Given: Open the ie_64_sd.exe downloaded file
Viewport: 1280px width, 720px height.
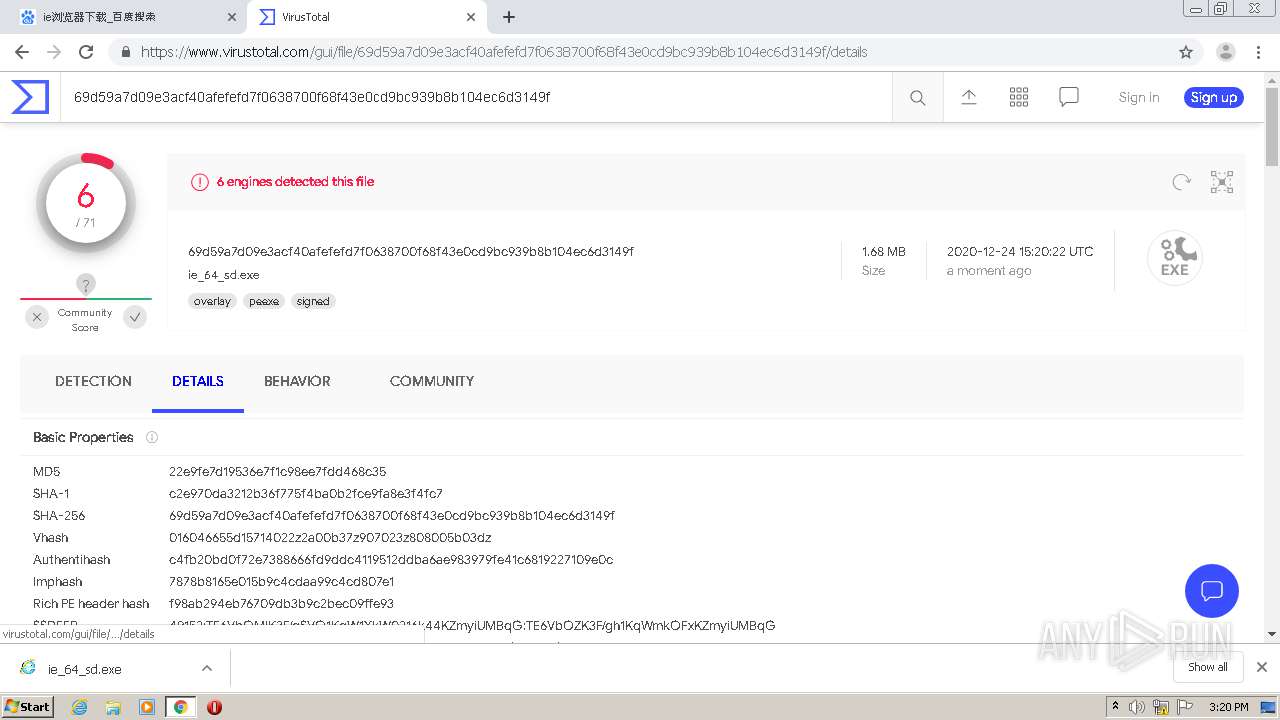Looking at the screenshot, I should coord(85,669).
